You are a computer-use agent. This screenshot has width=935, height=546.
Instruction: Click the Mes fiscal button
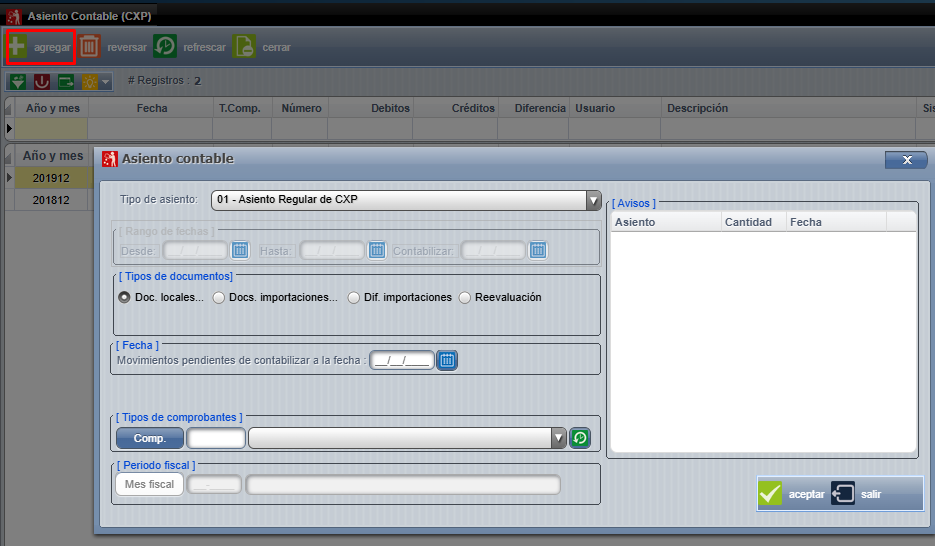click(x=150, y=484)
